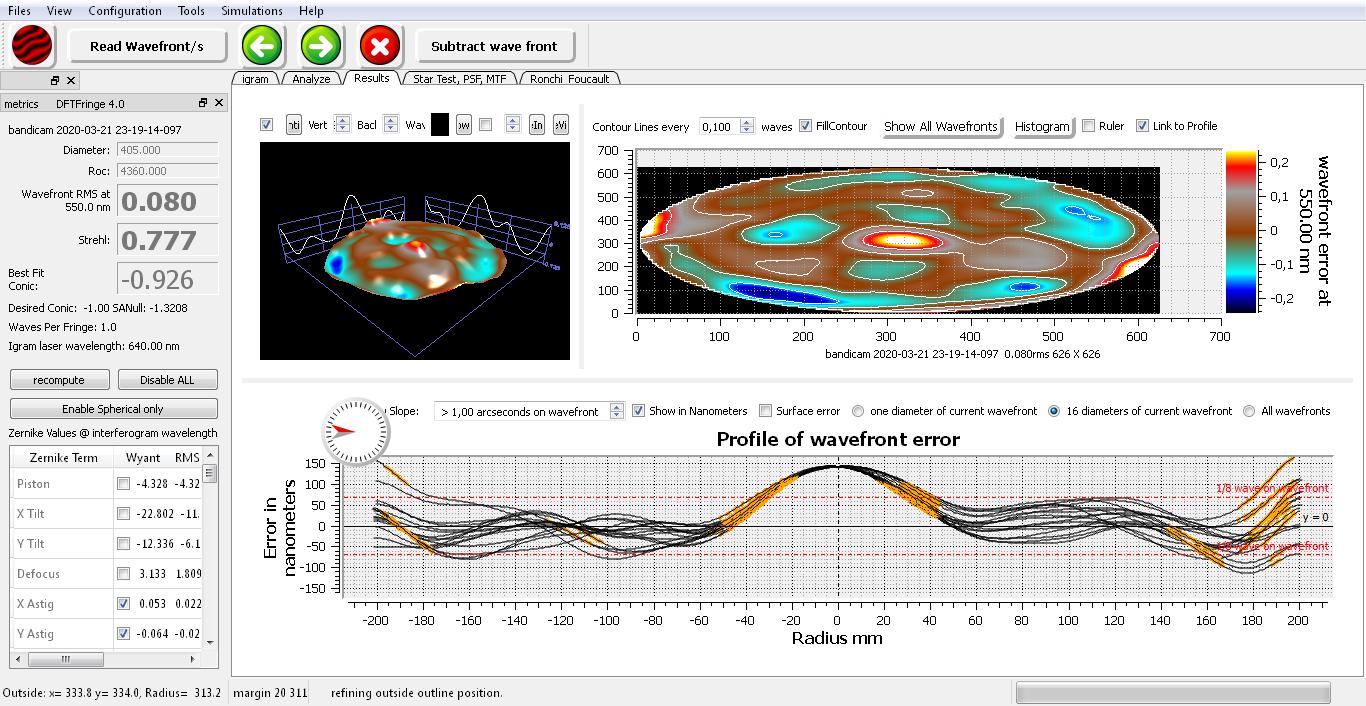Uncheck the X Astig Zernike term
1366x706 pixels.
click(x=123, y=604)
